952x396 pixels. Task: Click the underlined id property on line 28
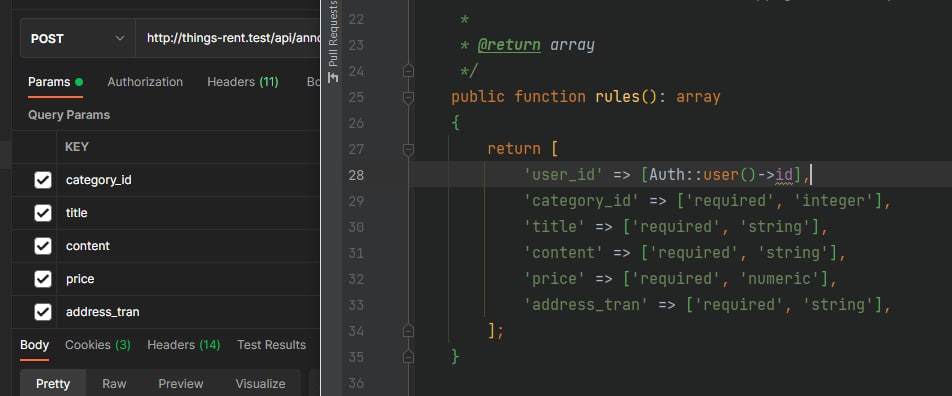pos(784,175)
